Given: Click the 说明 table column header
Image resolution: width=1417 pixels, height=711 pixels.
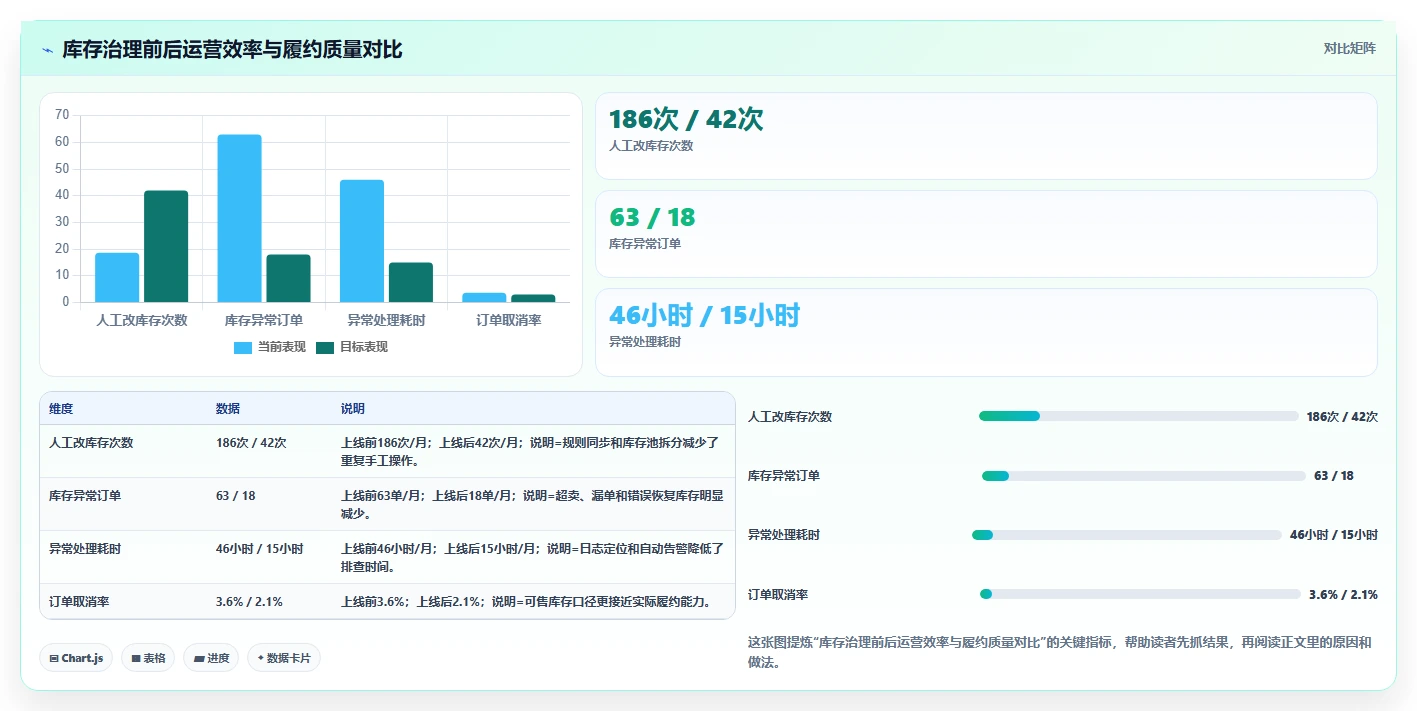Looking at the screenshot, I should pos(353,409).
